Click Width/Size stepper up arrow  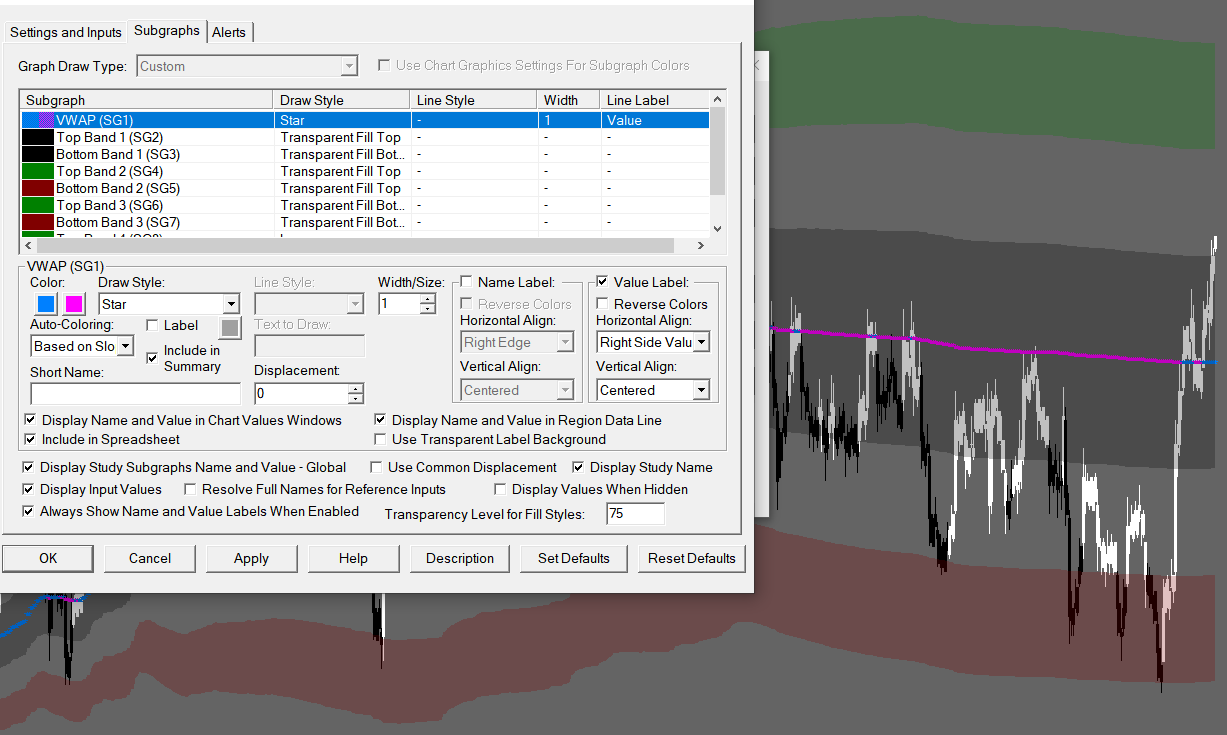428,298
